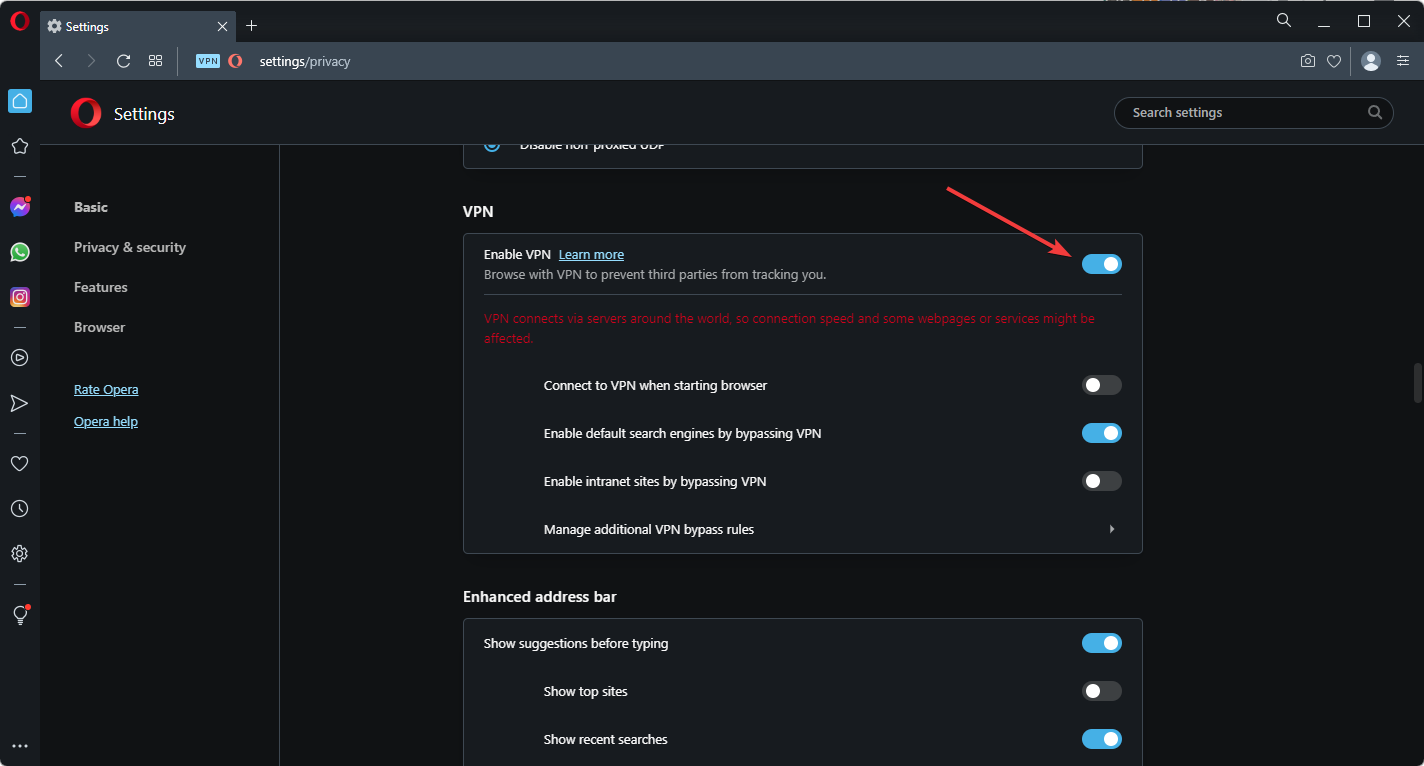Screen dimensions: 1424x766
Task: Open WhatsApp in the sidebar
Action: coord(20,252)
